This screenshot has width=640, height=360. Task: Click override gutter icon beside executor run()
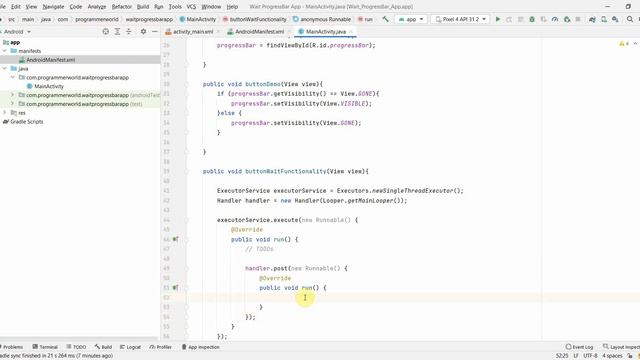175,239
